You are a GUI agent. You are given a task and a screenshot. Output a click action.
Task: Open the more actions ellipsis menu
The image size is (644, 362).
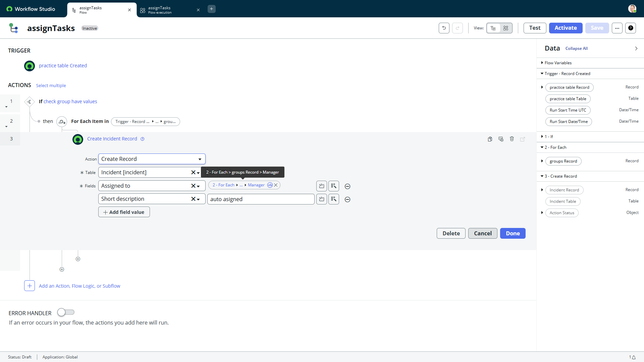click(x=617, y=28)
